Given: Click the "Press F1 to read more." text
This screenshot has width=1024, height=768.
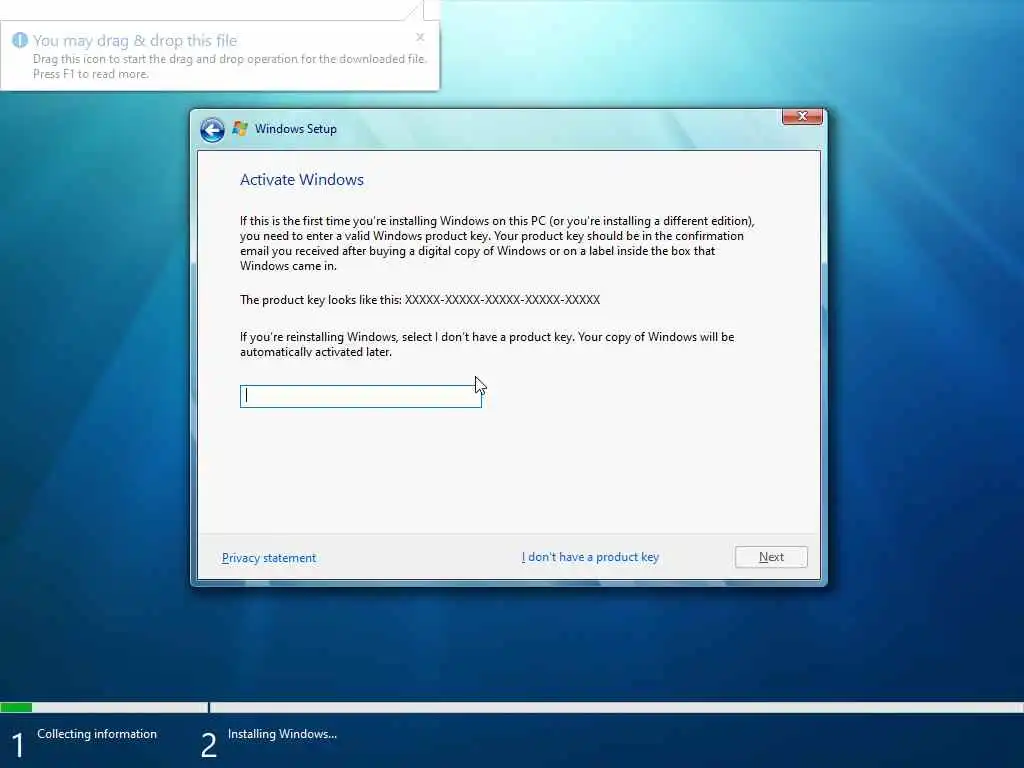Looking at the screenshot, I should 91,74.
